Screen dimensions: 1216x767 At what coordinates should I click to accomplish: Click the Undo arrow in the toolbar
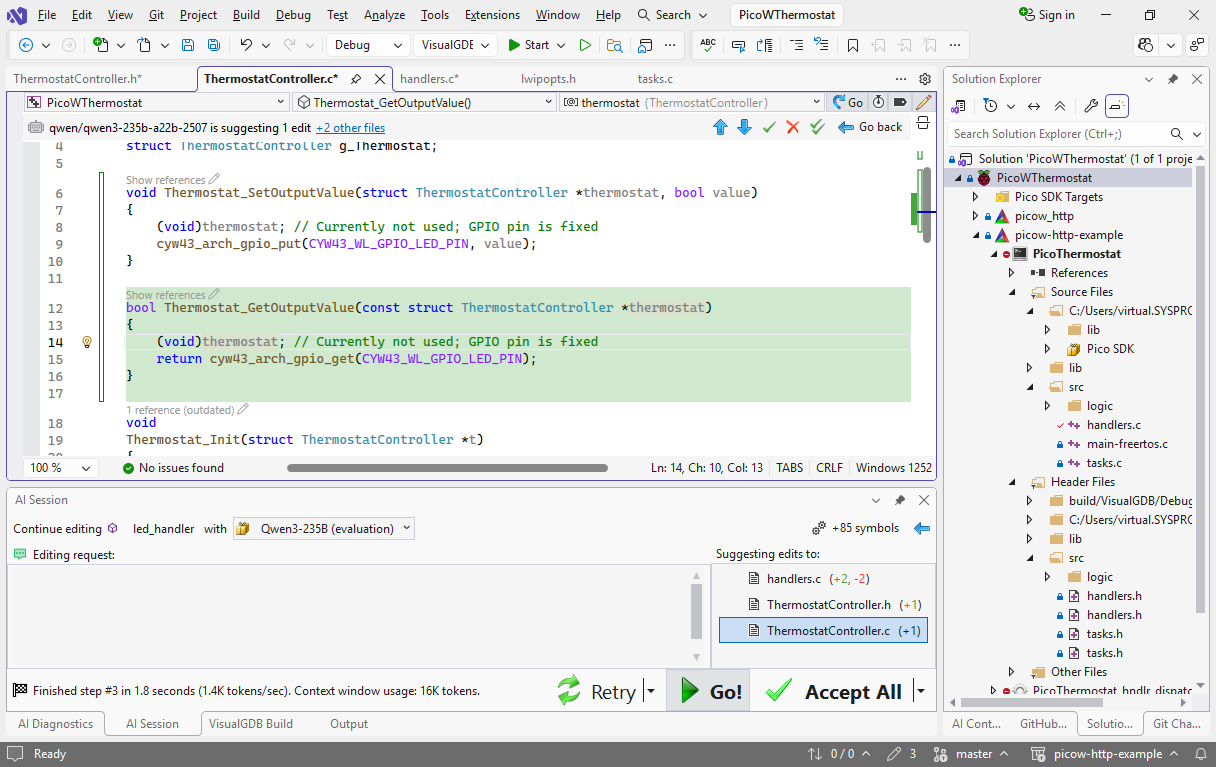[x=246, y=45]
